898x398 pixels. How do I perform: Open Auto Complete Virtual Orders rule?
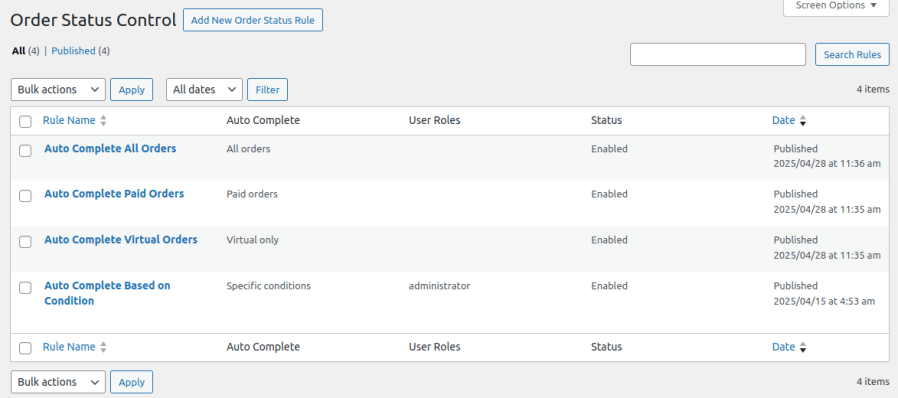(x=121, y=239)
